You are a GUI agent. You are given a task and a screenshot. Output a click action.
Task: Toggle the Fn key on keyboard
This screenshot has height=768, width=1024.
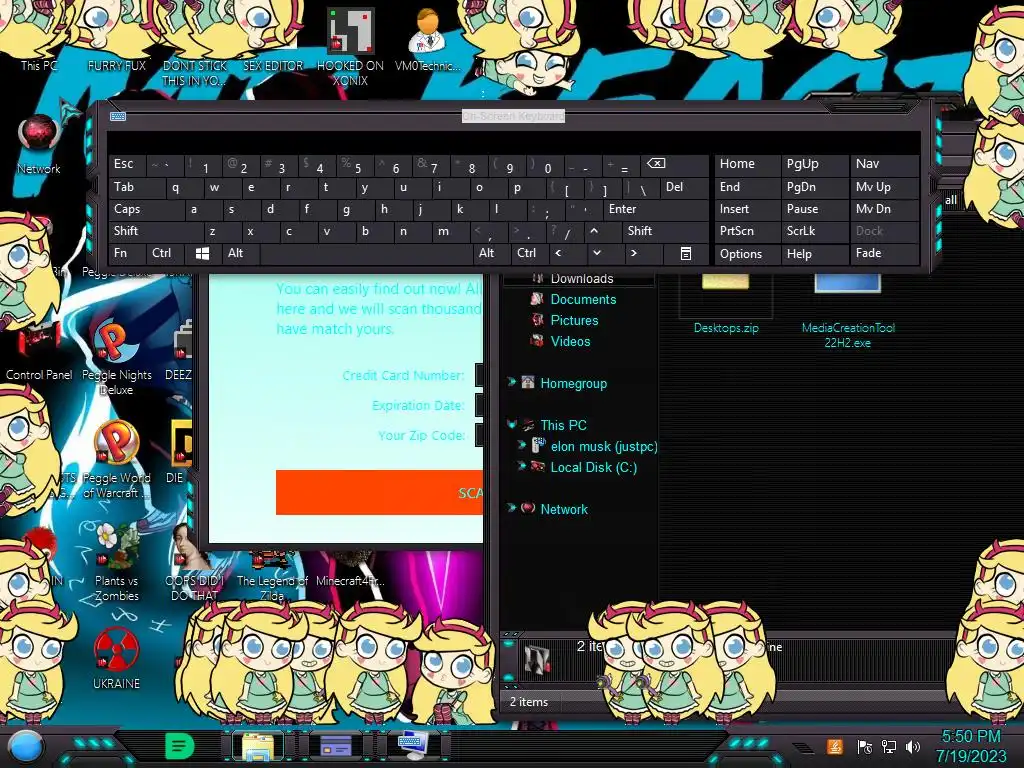coord(127,253)
